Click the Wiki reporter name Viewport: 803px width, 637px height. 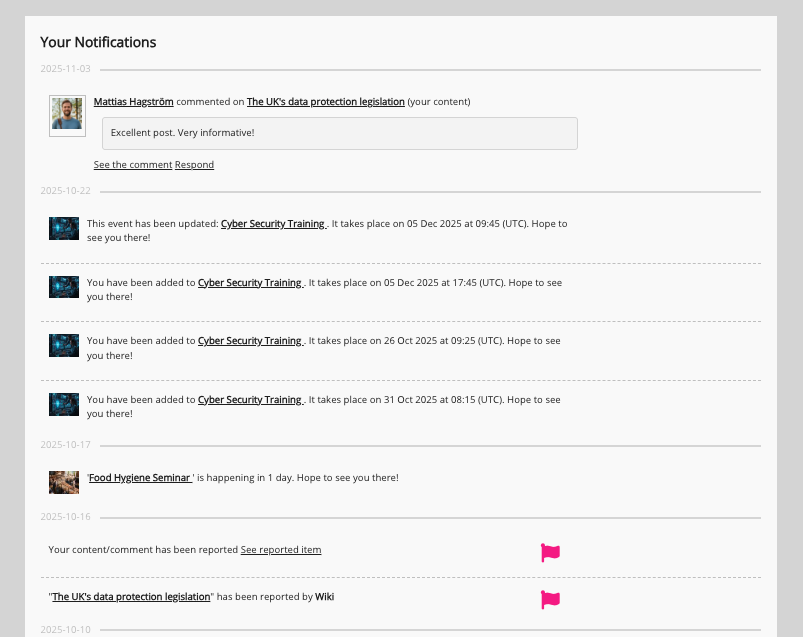pyautogui.click(x=324, y=597)
